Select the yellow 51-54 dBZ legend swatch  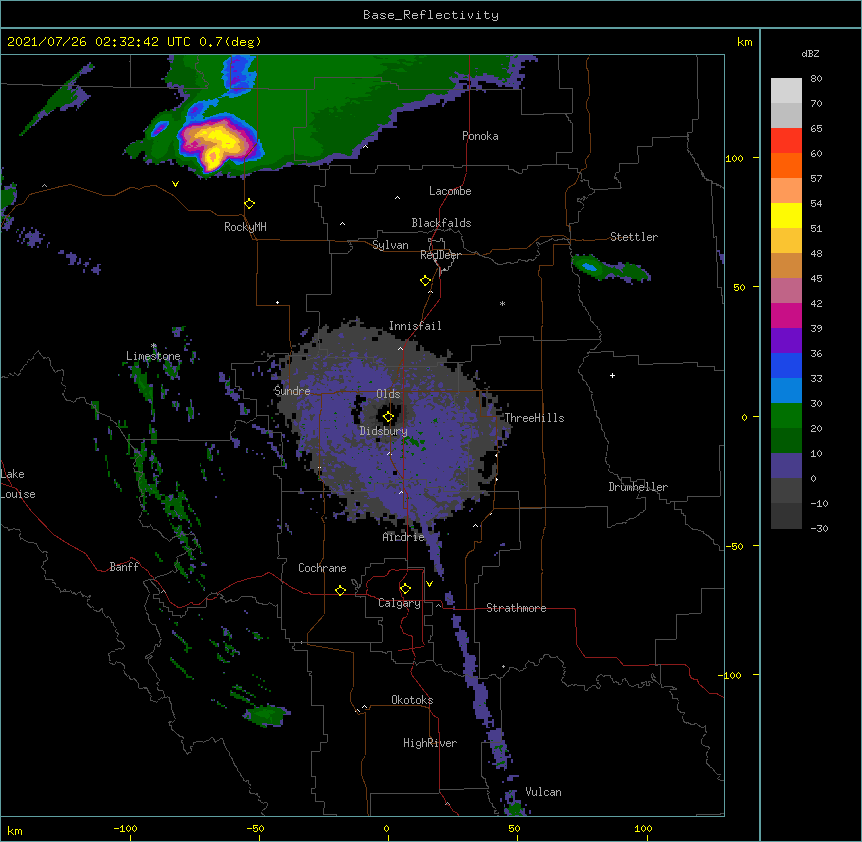tap(786, 215)
